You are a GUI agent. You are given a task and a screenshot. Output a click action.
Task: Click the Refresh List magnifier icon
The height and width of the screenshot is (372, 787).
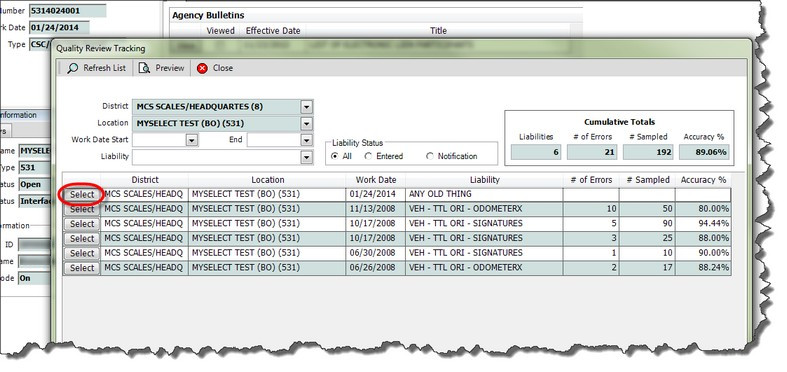(73, 68)
